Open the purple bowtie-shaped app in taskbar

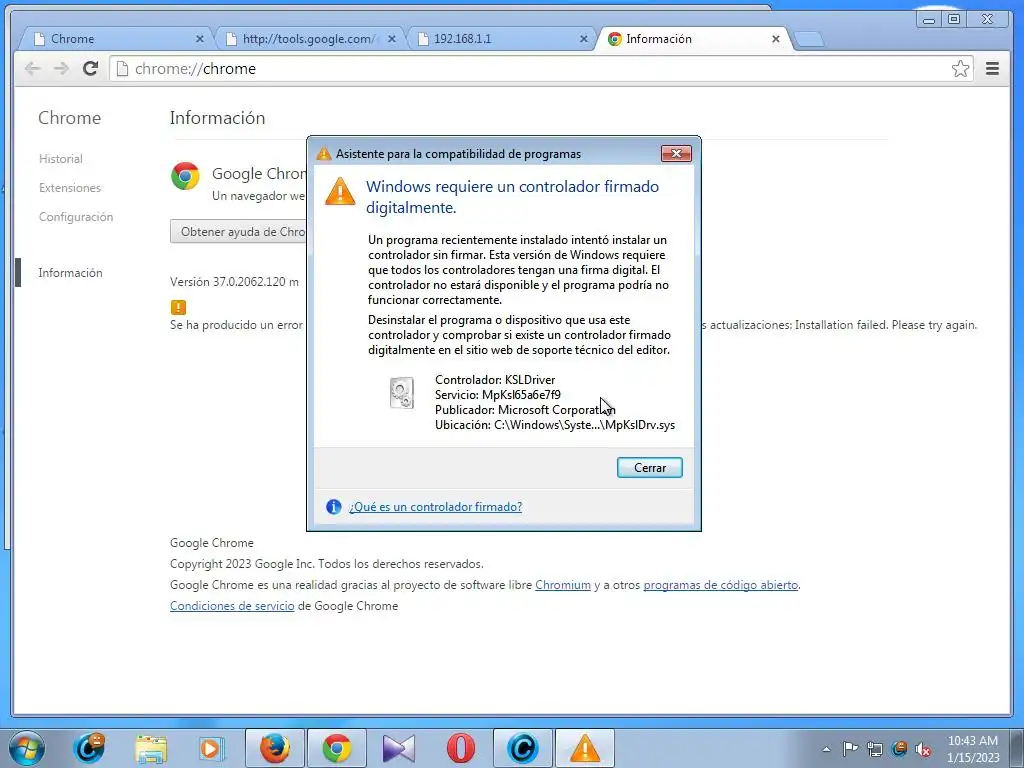click(398, 748)
